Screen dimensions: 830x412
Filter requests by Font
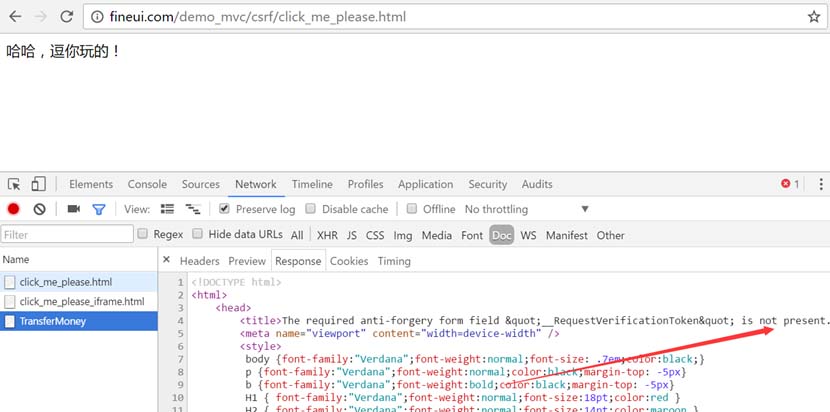pyautogui.click(x=472, y=235)
